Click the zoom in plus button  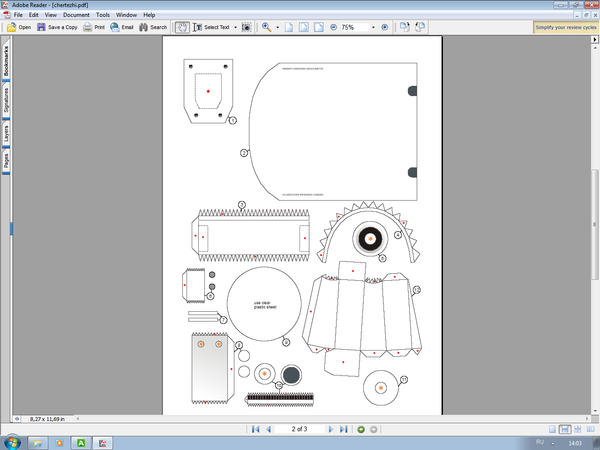click(x=385, y=27)
